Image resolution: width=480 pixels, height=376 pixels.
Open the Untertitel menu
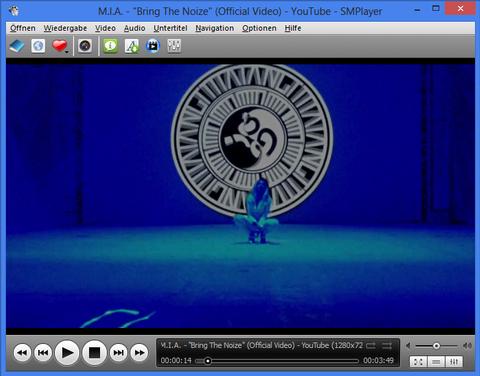(170, 28)
